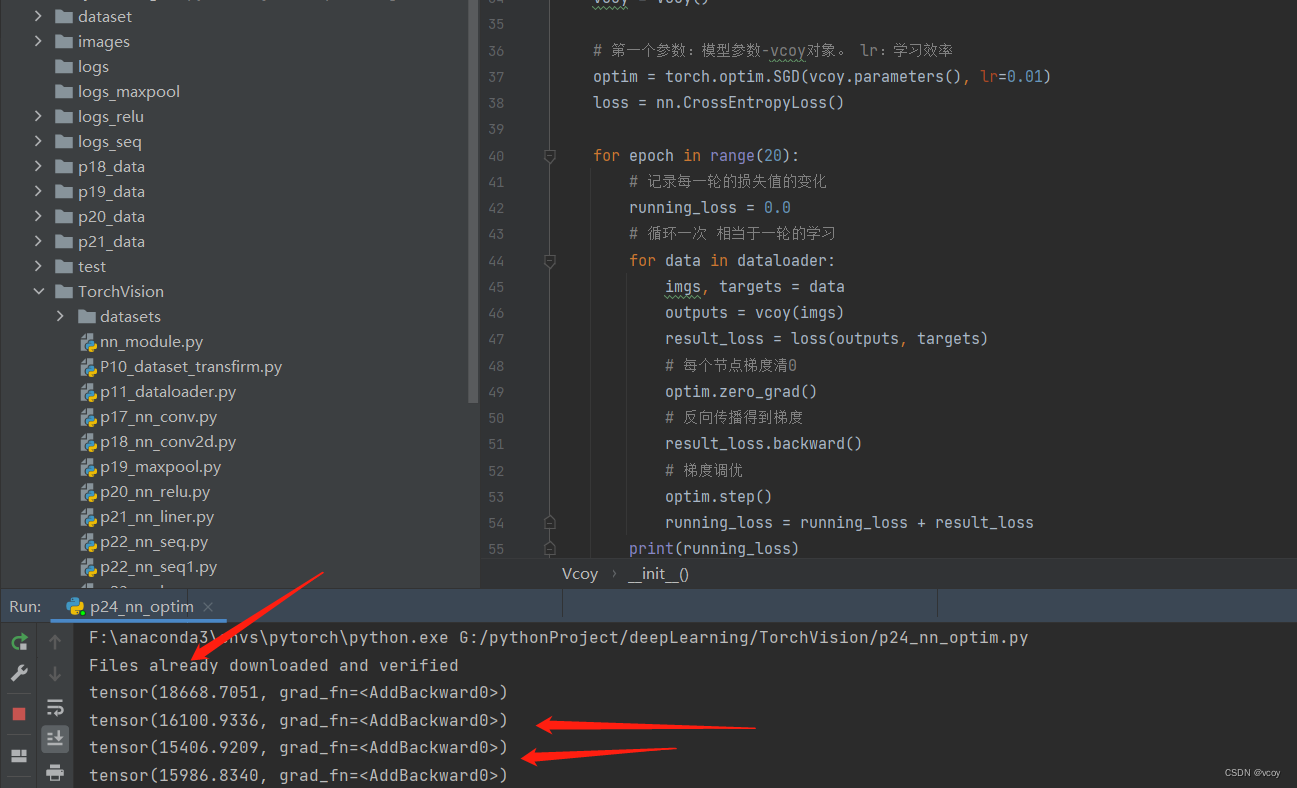Expand the logs_seq folder
This screenshot has width=1297, height=788.
coord(38,141)
